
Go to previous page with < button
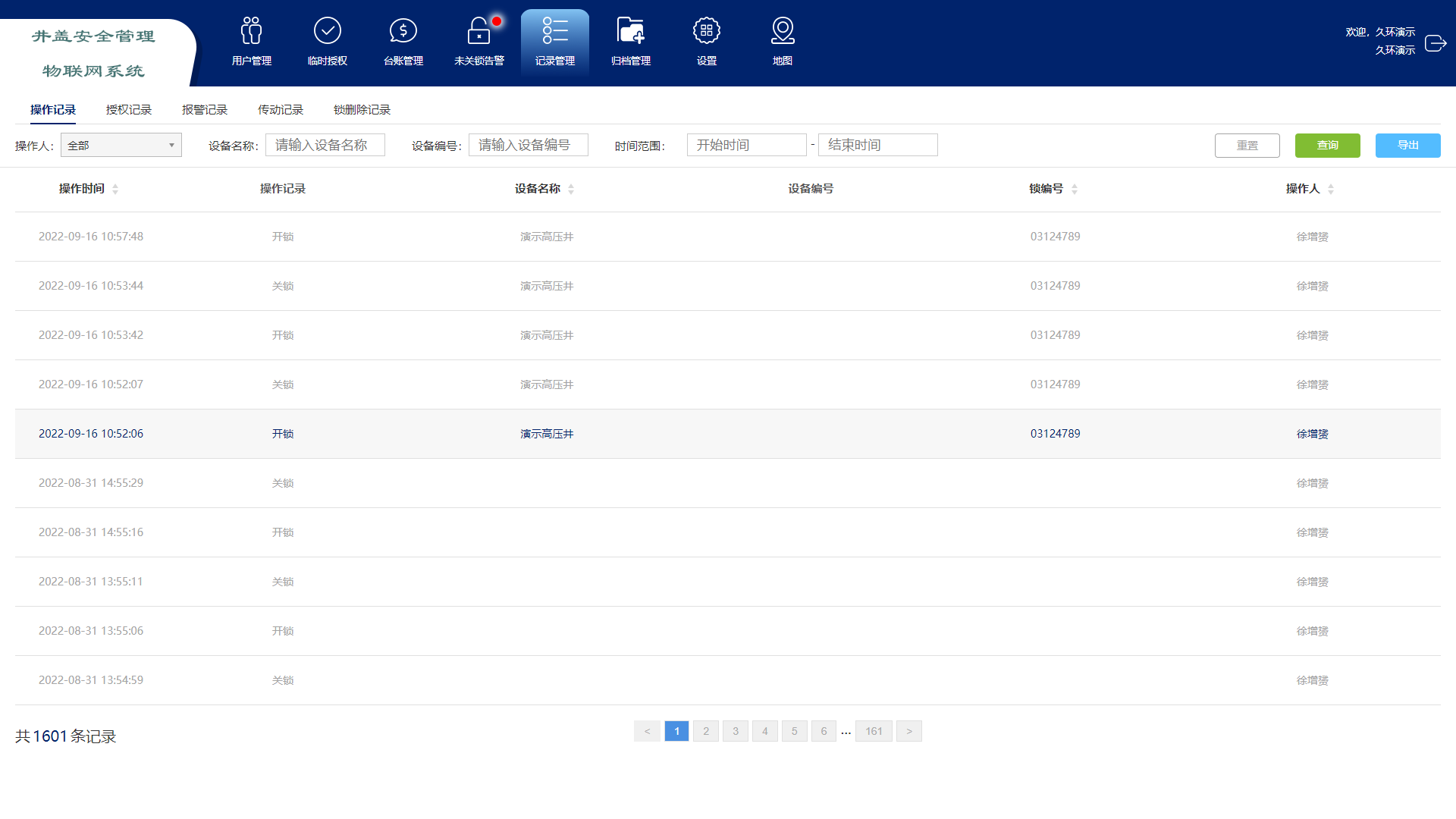[x=647, y=731]
